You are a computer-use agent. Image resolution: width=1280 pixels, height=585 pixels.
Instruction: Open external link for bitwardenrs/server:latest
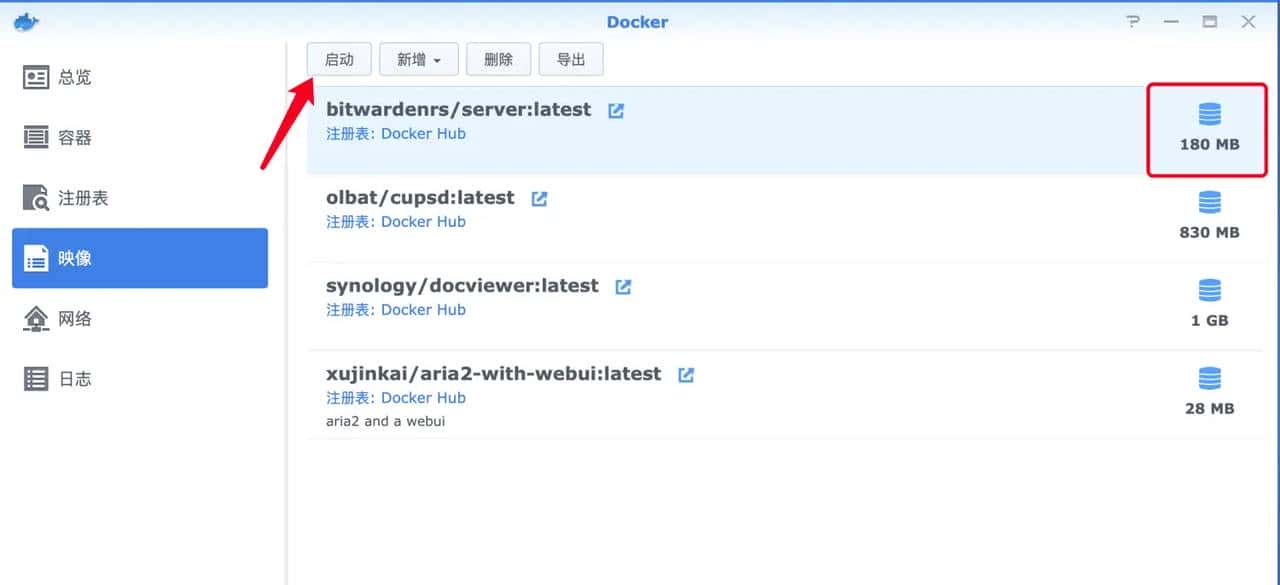coord(616,111)
